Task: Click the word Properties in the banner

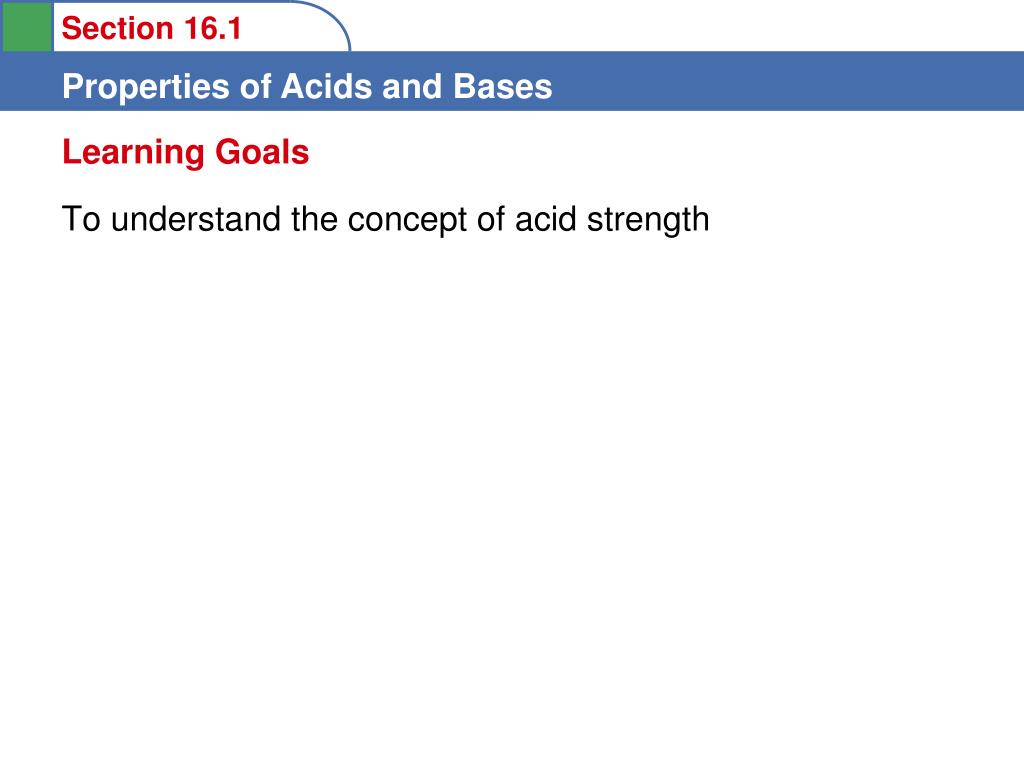Action: [x=147, y=88]
